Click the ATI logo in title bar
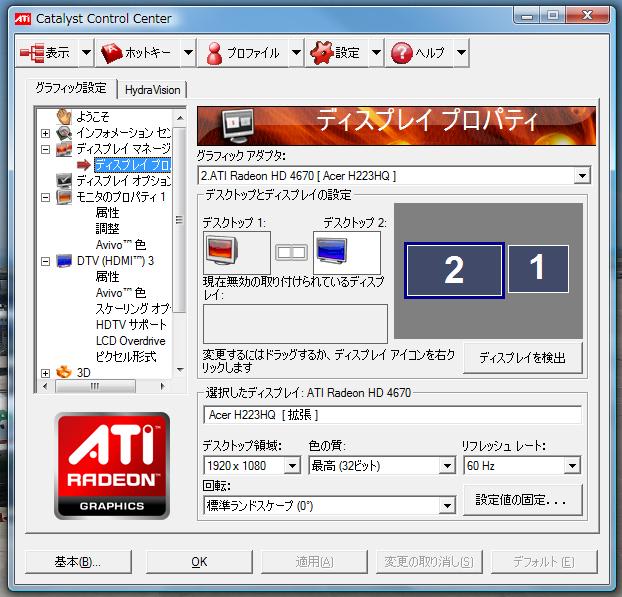 [23, 19]
